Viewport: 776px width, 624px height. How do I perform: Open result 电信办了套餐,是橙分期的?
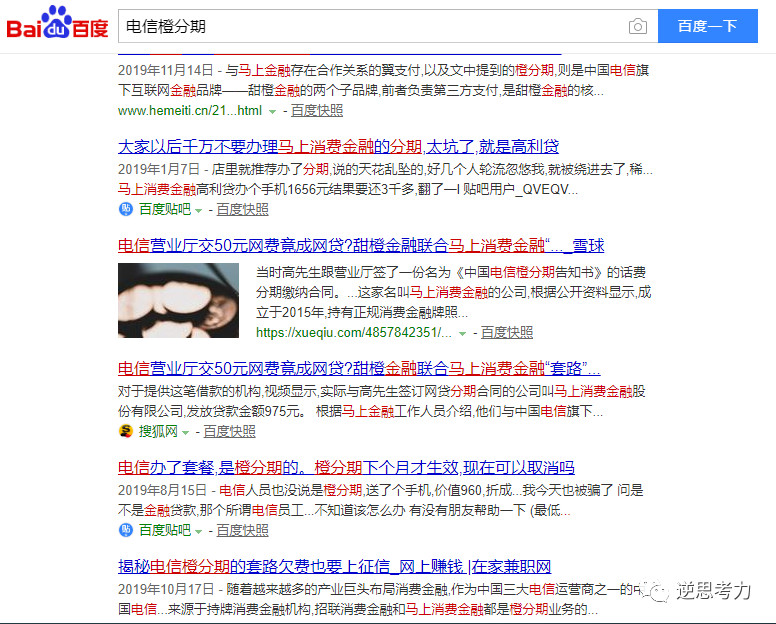(346, 468)
